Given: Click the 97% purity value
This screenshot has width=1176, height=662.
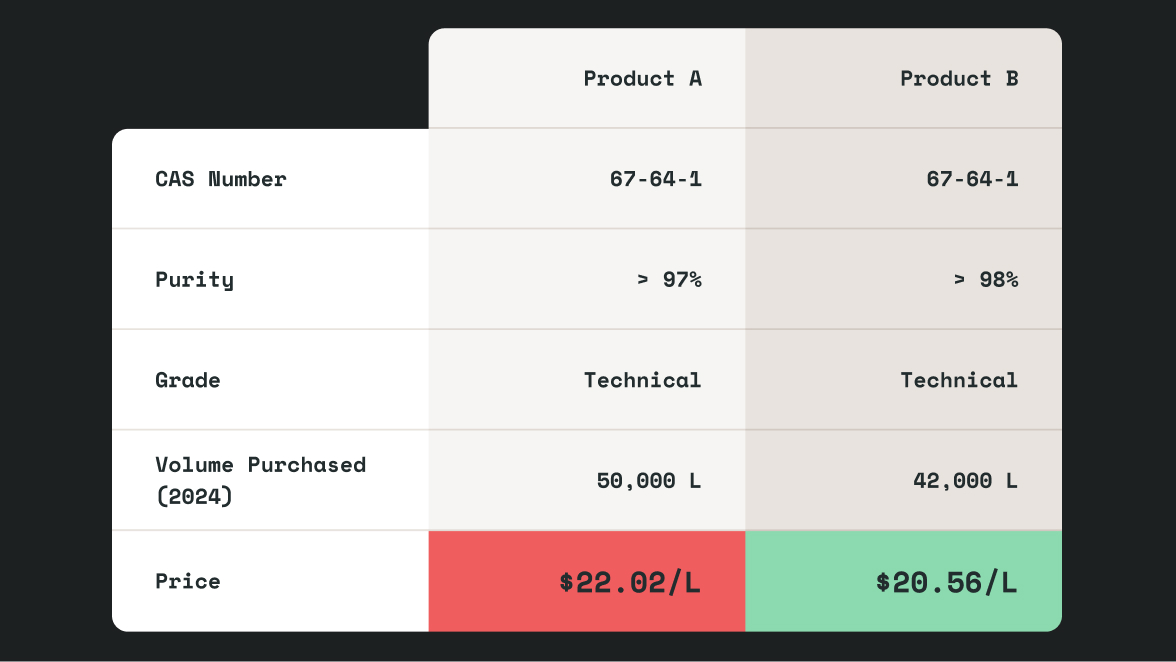Looking at the screenshot, I should 681,279.
